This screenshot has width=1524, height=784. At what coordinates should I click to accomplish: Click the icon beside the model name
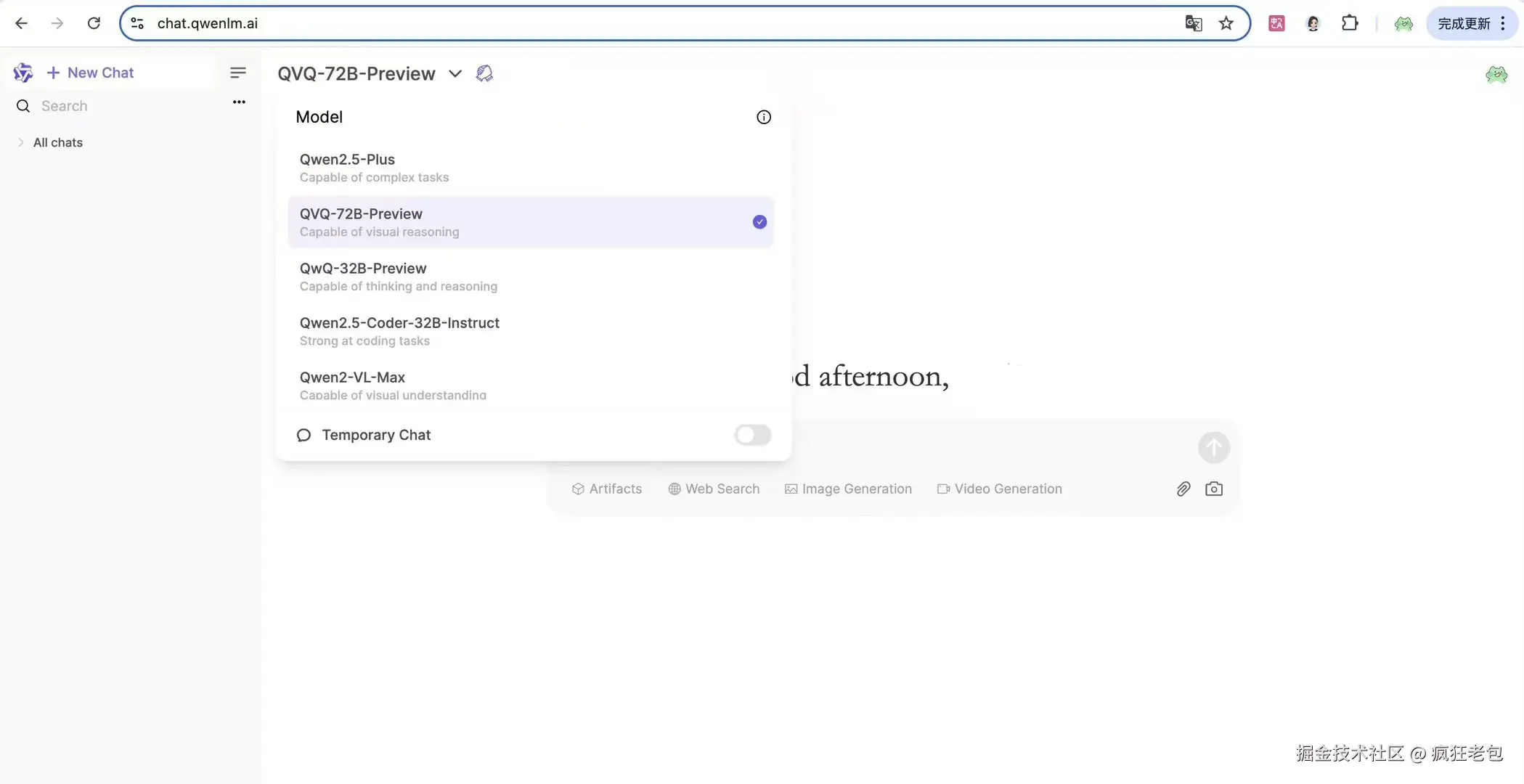tap(484, 73)
